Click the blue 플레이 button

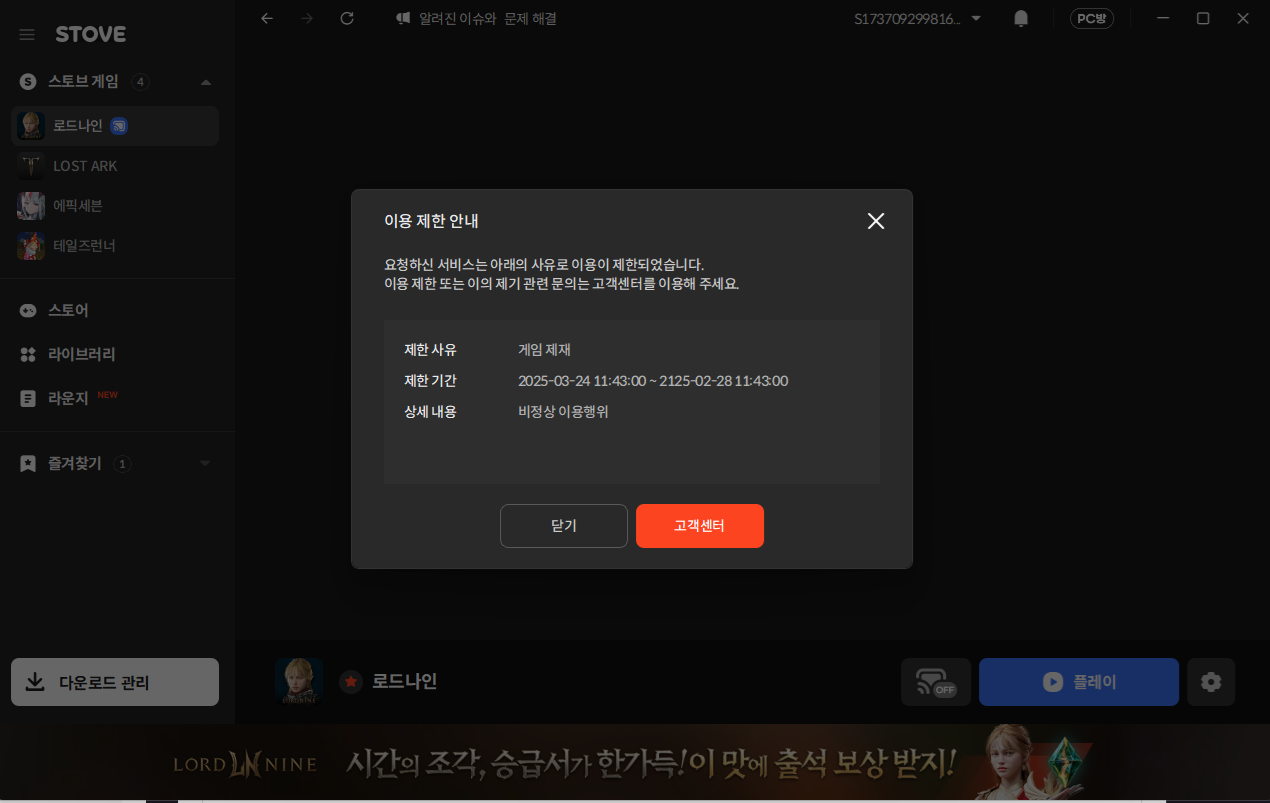[1079, 682]
